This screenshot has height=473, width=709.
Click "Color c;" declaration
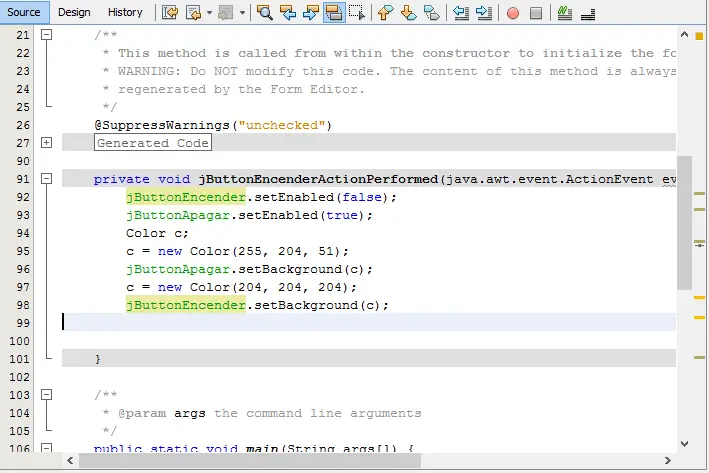point(157,233)
